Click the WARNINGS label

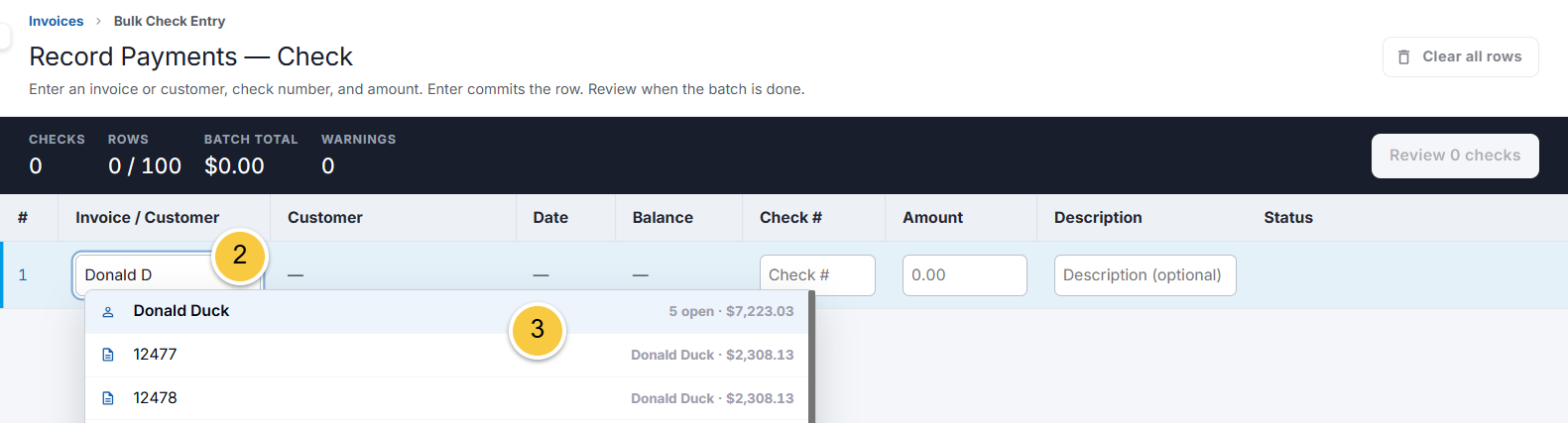coord(358,140)
